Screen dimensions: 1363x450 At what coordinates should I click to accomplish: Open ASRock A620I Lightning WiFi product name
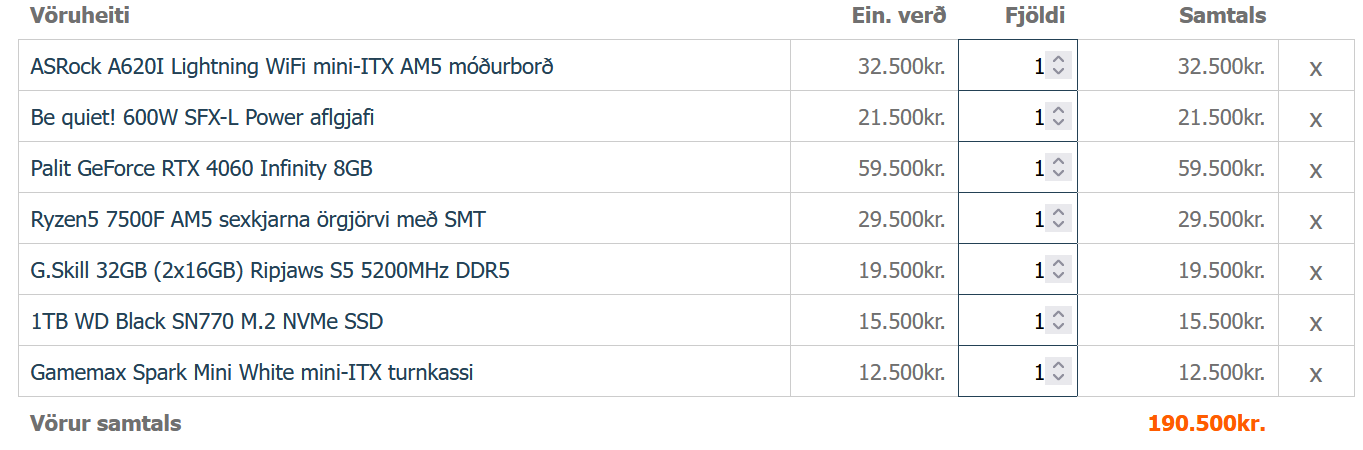292,66
